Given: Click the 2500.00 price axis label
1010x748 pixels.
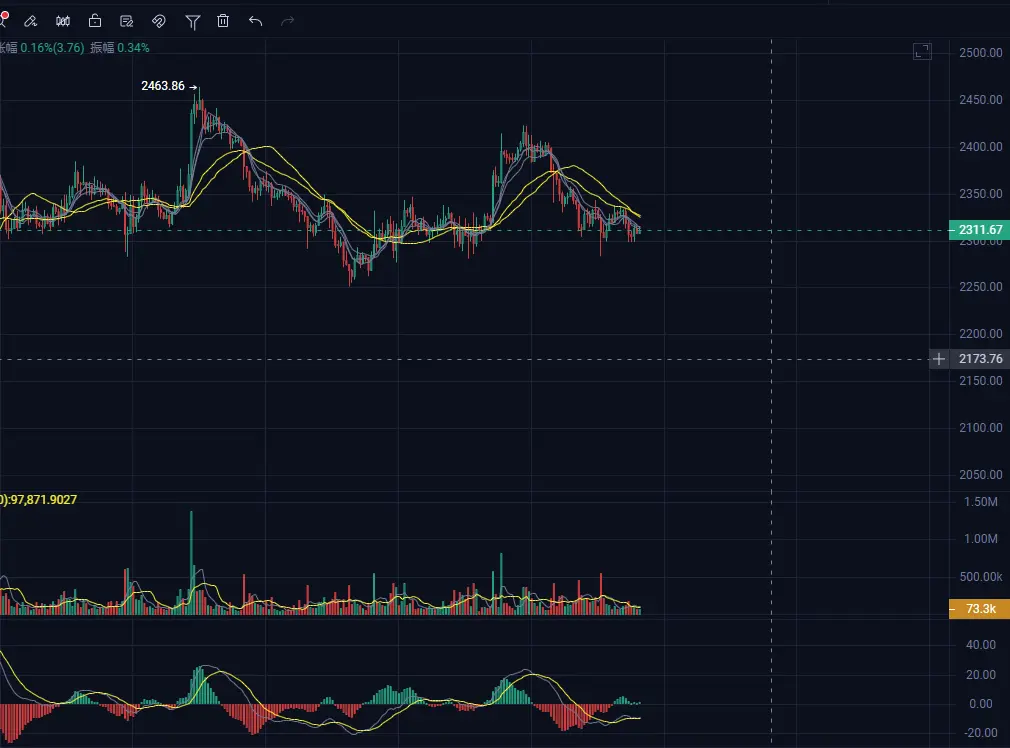Looking at the screenshot, I should click(980, 53).
